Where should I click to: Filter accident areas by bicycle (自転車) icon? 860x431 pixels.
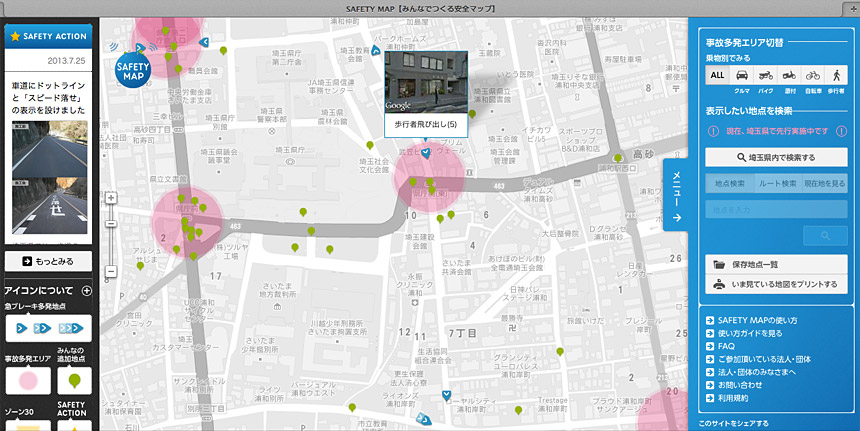[x=813, y=76]
